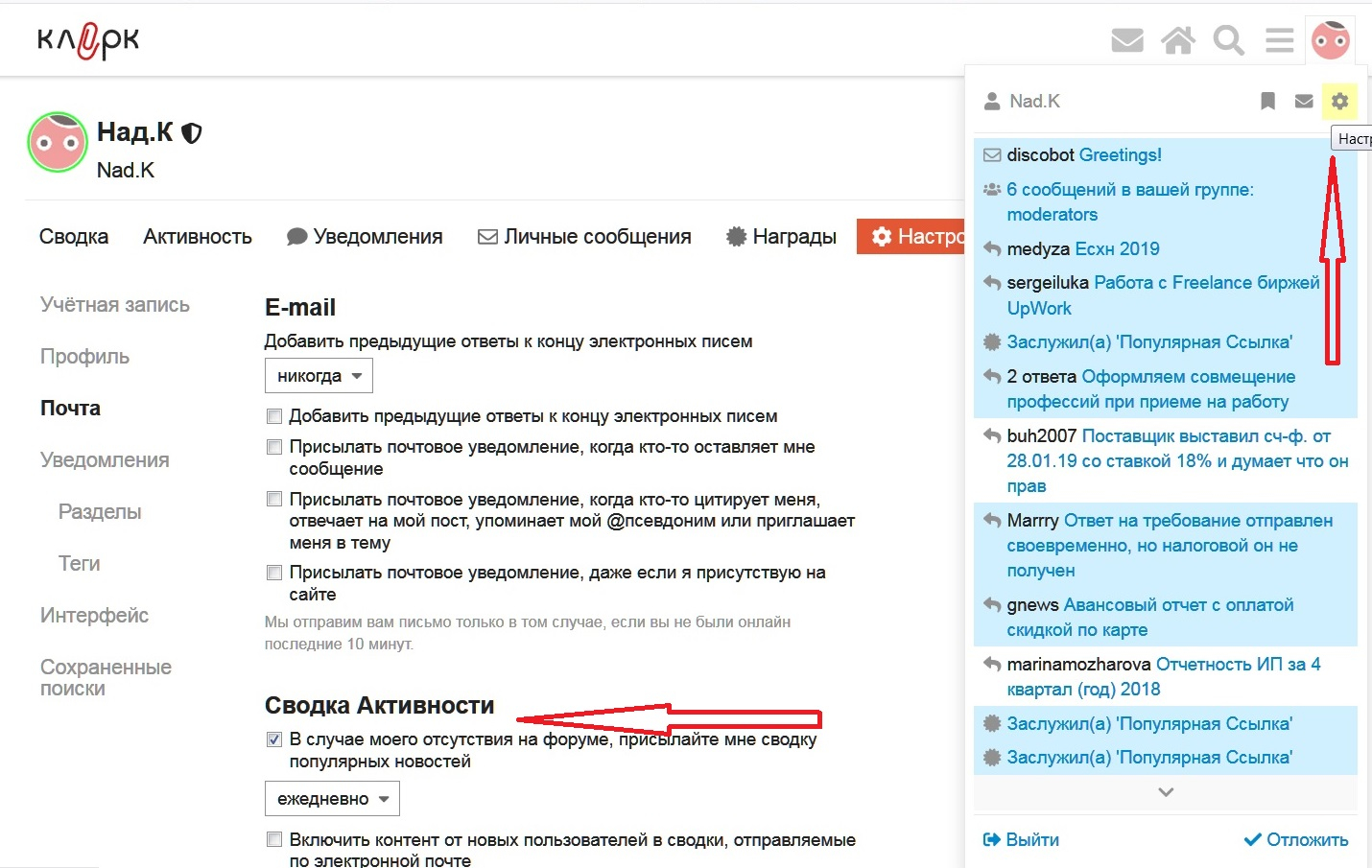Open the 'ежедневно' frequency dropdown
Screen dimensions: 1372x868
332,799
